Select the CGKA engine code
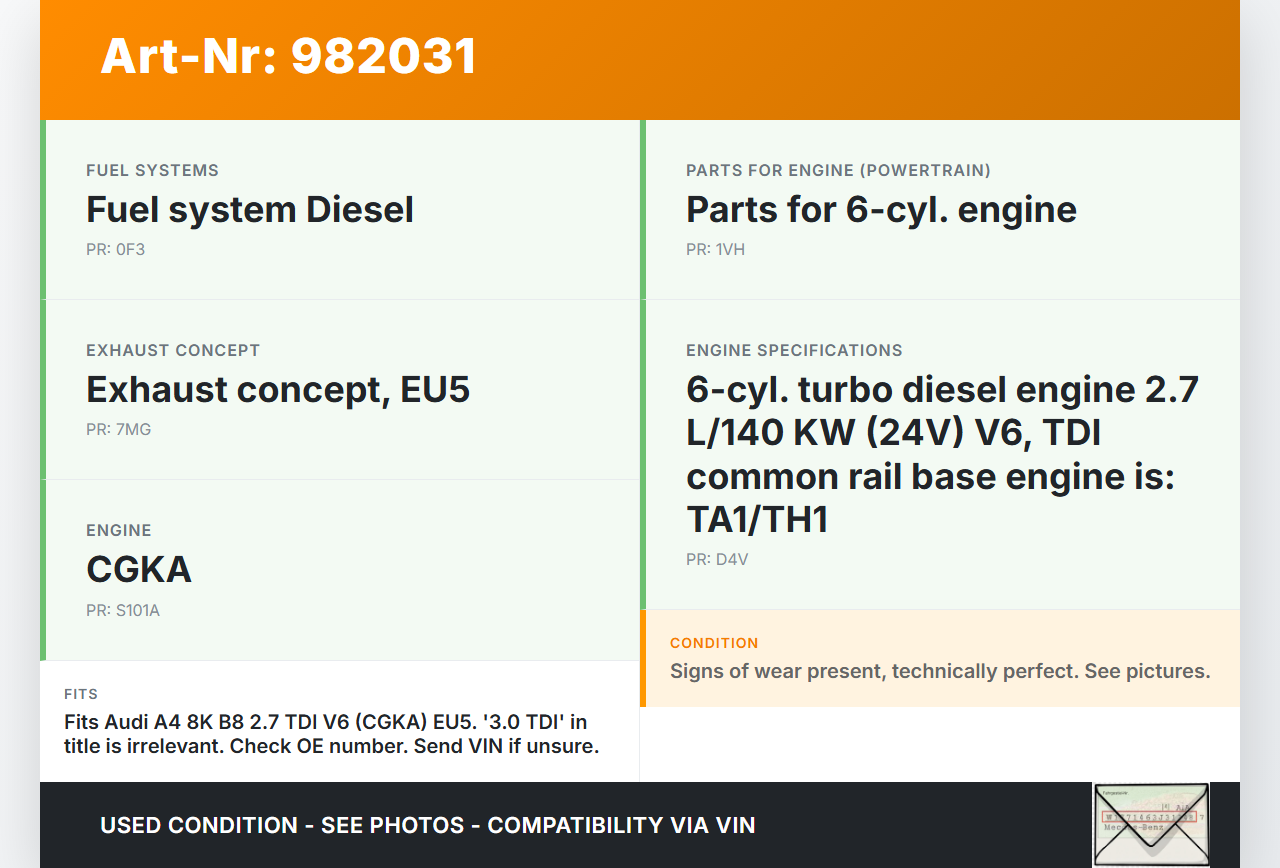 click(139, 569)
